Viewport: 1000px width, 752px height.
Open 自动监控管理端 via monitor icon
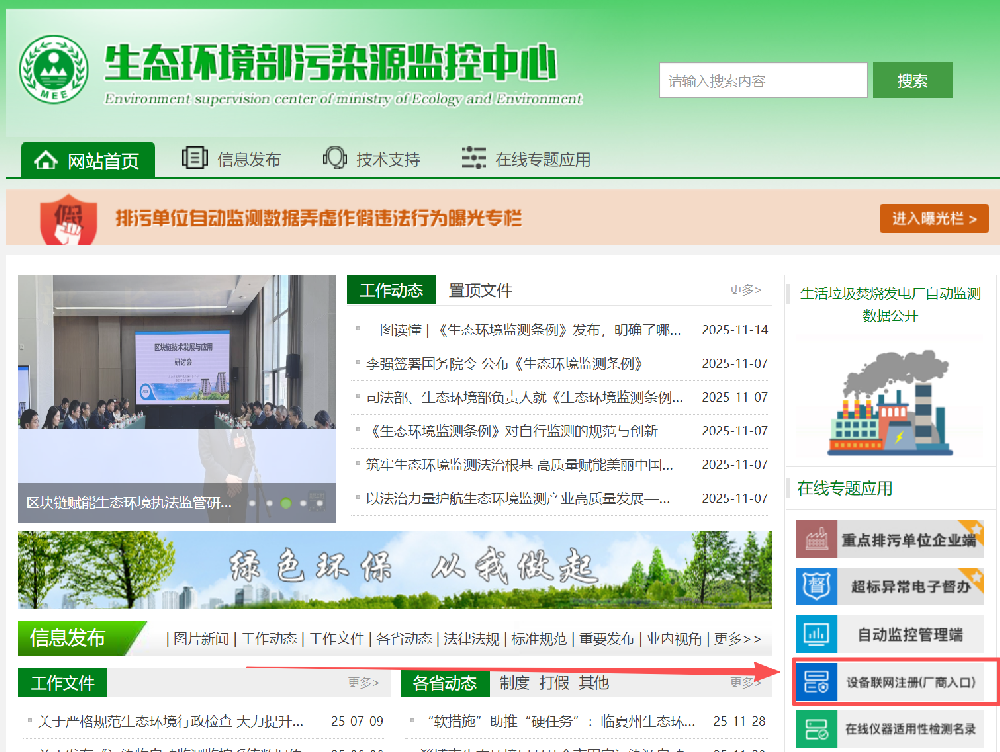click(816, 633)
